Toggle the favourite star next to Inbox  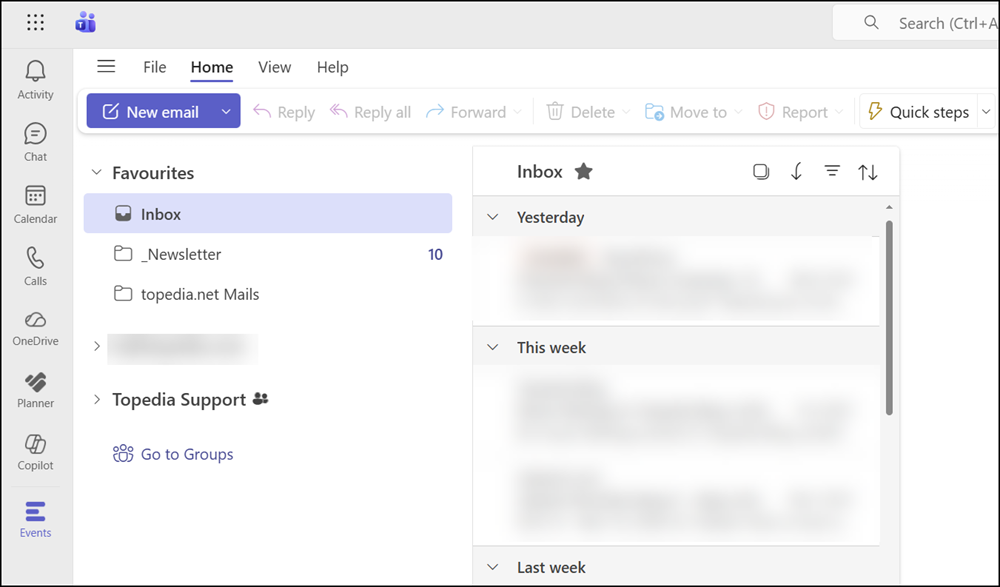click(583, 171)
